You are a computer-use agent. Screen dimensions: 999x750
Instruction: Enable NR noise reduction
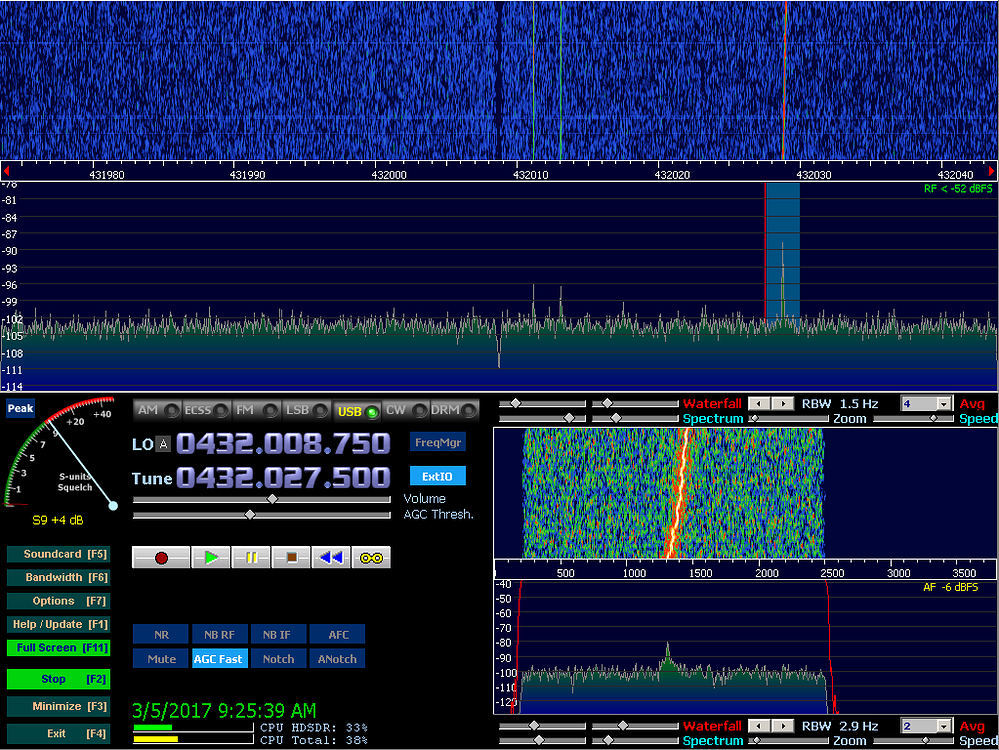(161, 635)
